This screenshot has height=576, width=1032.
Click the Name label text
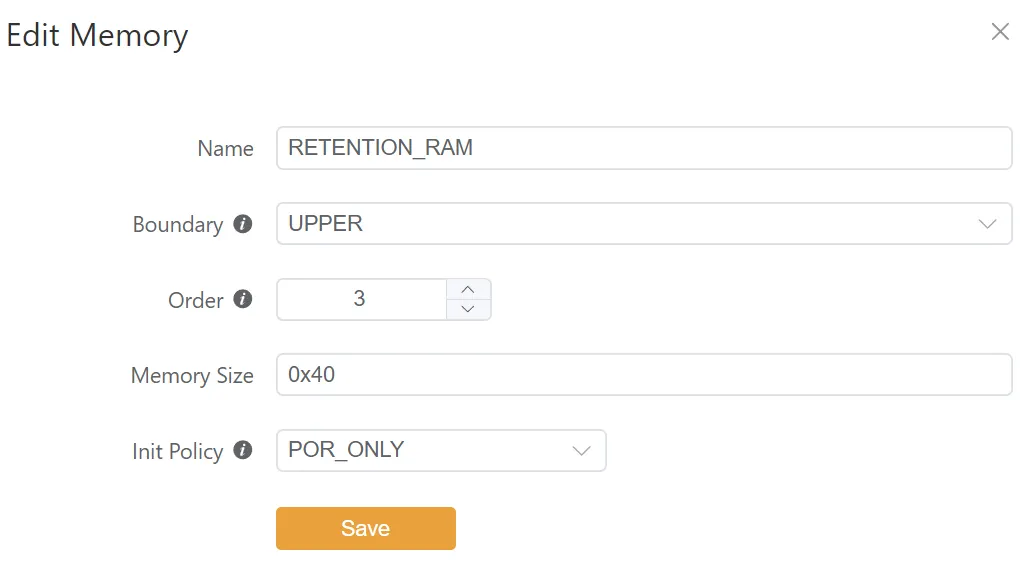(x=225, y=149)
